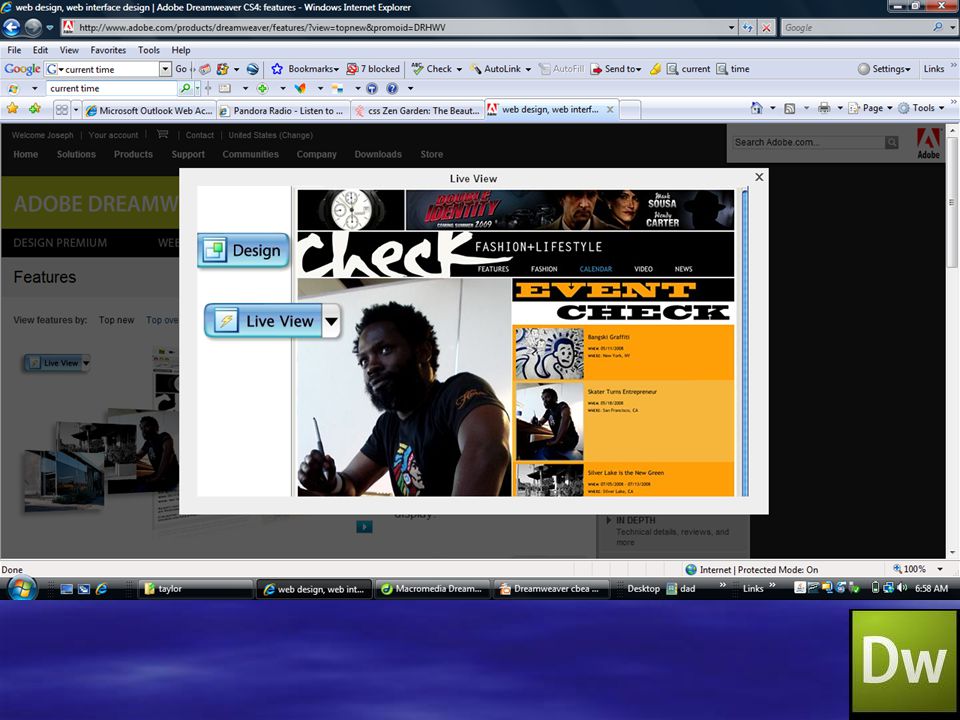Click the blue scrollbar in Live View popup
The image size is (960, 720).
[744, 343]
